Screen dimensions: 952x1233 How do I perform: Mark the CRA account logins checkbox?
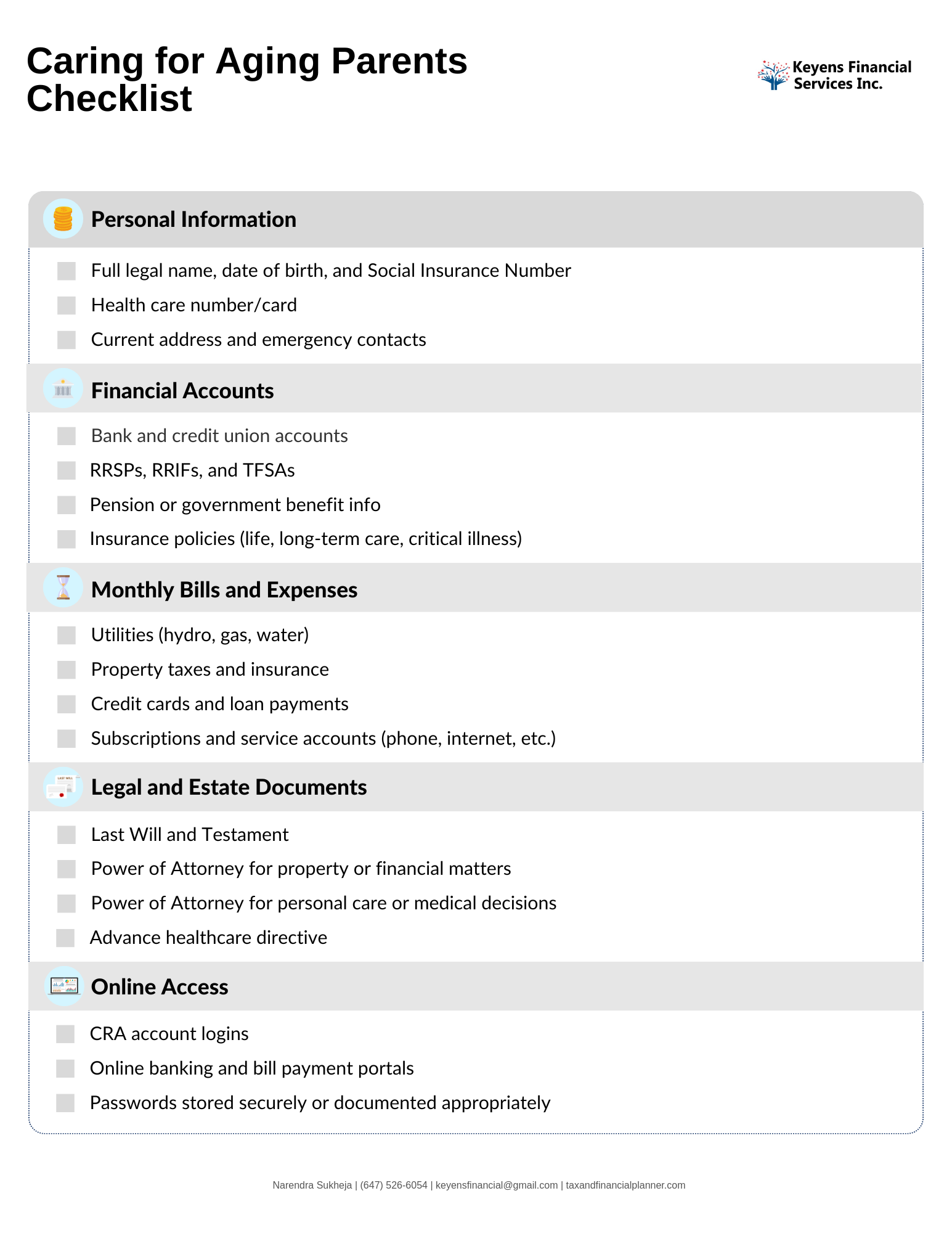[65, 1034]
